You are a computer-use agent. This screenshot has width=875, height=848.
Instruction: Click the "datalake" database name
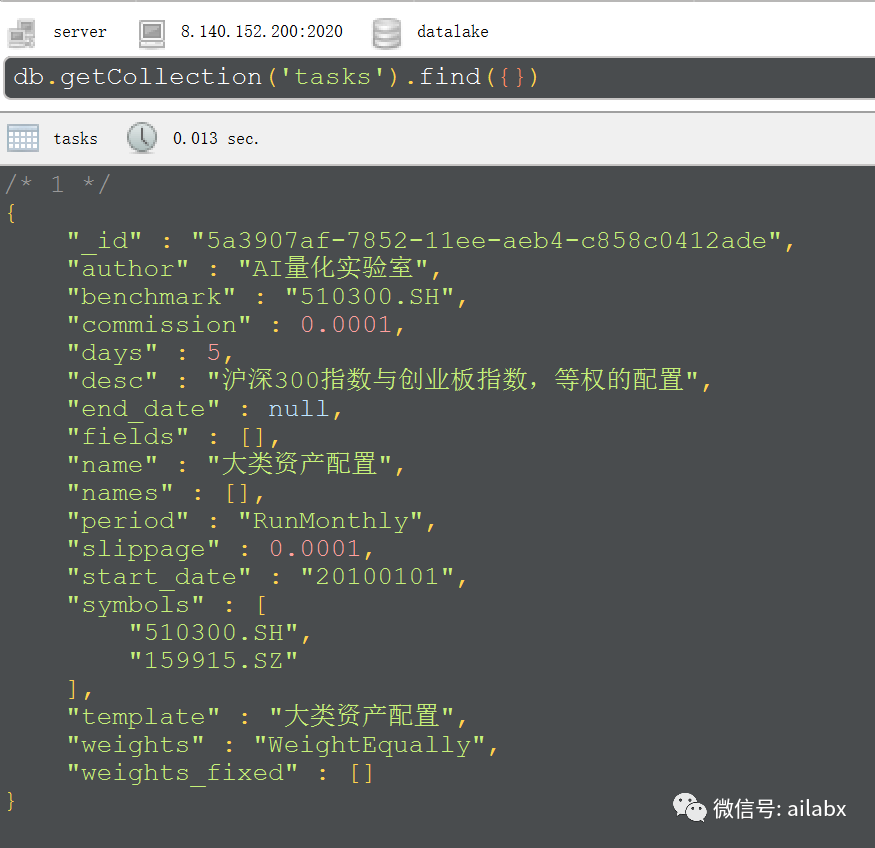[453, 32]
